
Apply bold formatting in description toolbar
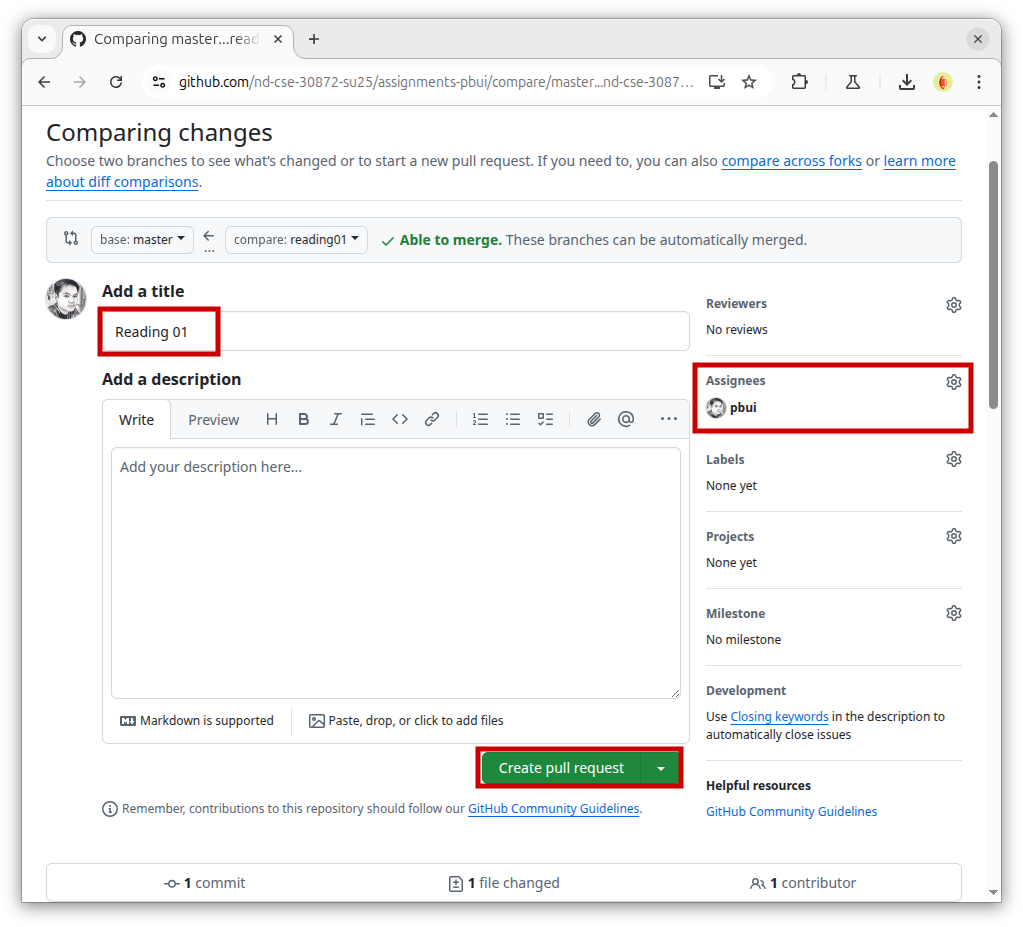coord(303,419)
